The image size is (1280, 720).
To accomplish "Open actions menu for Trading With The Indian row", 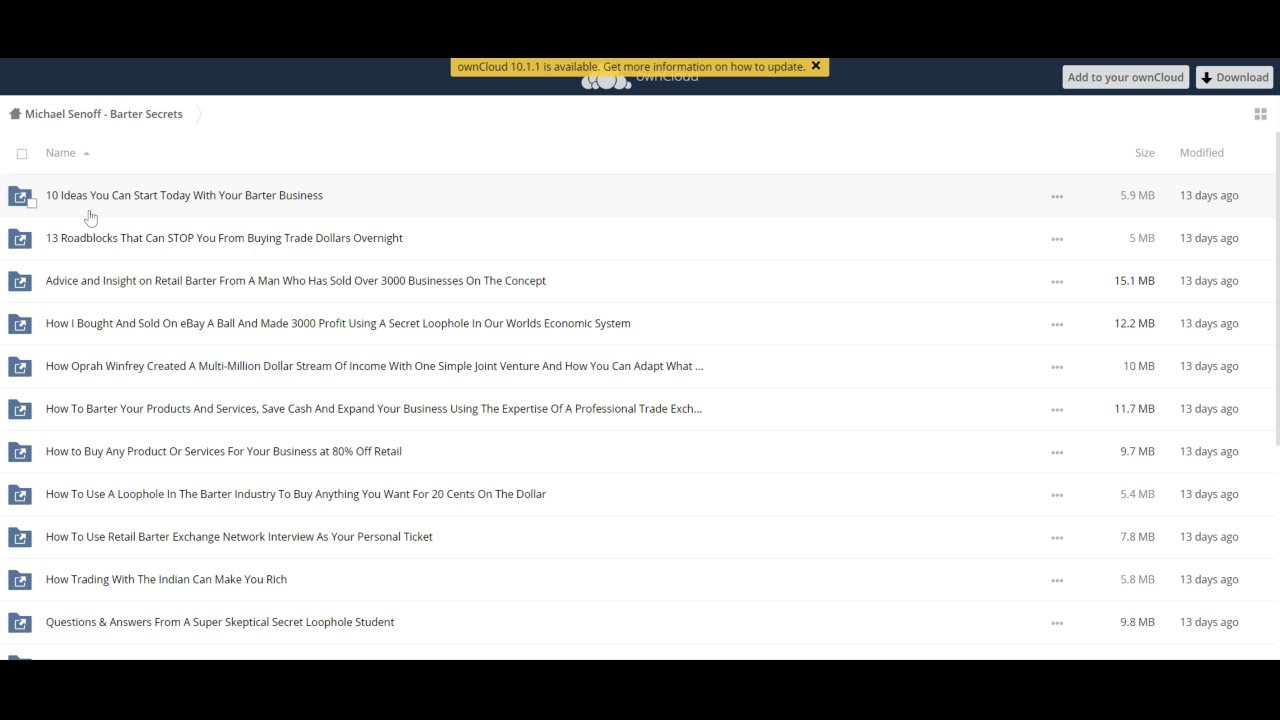I will pyautogui.click(x=1057, y=580).
